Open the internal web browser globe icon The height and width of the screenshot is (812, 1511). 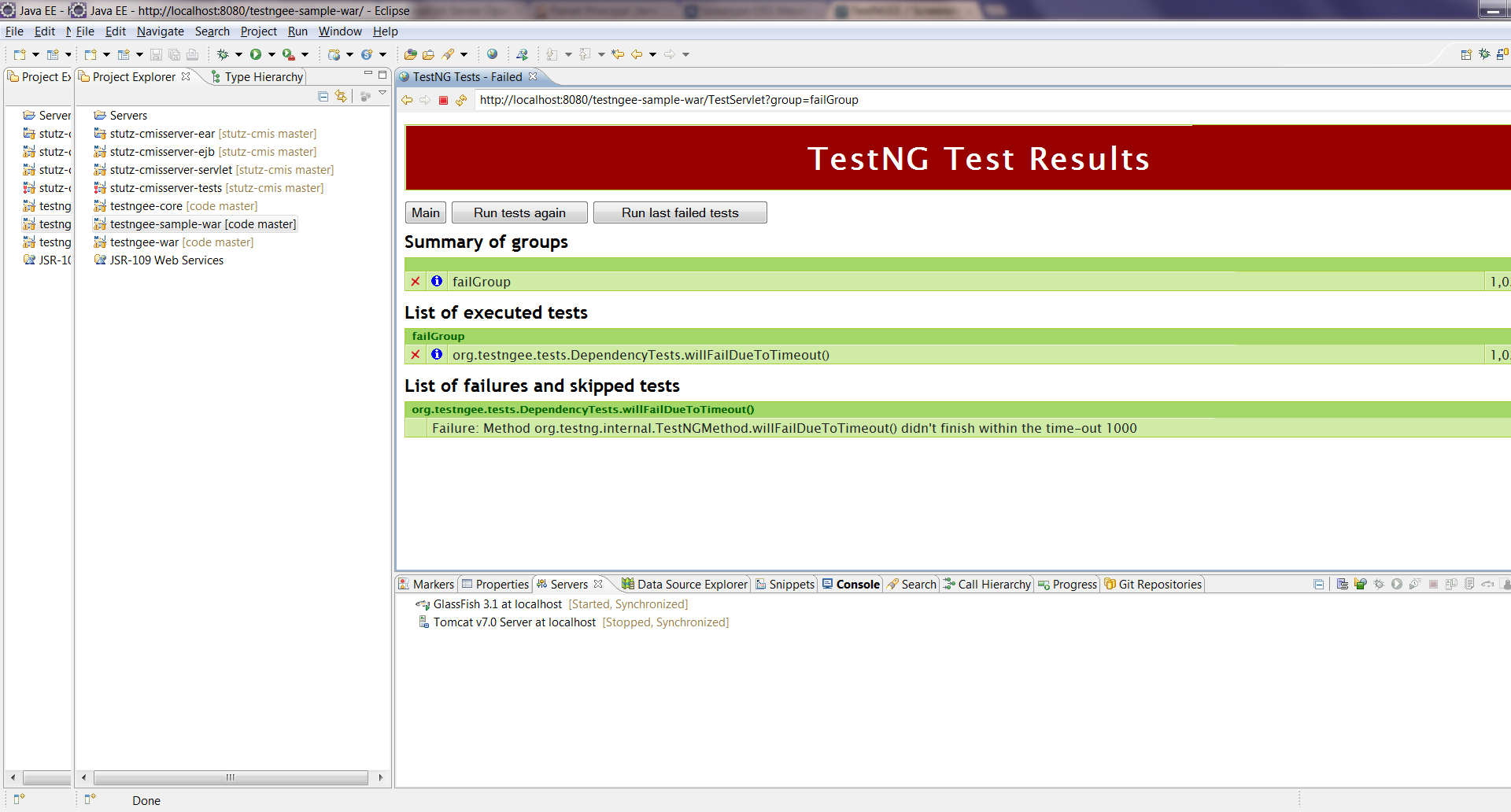tap(493, 54)
